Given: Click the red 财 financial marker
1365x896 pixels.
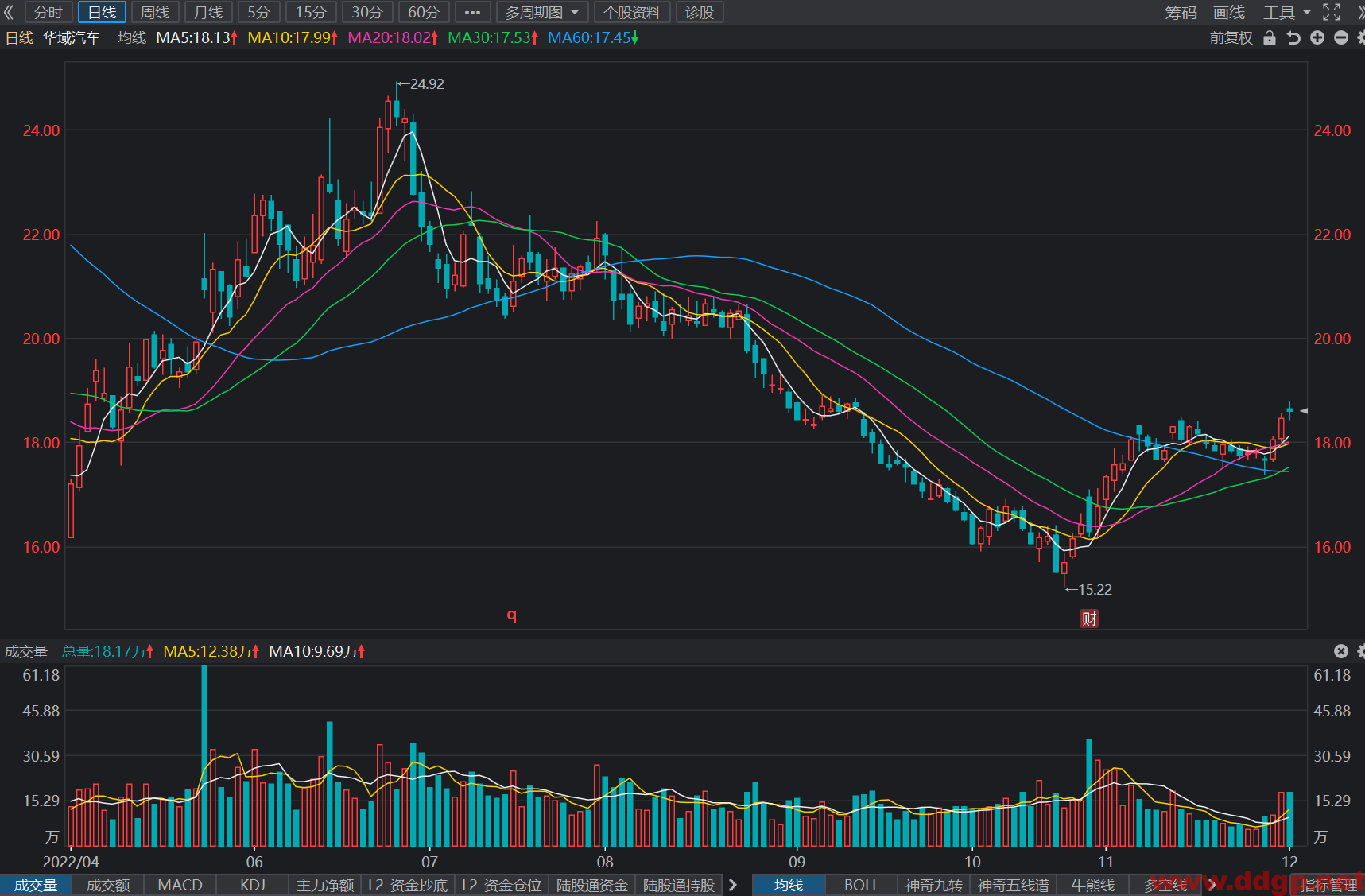Looking at the screenshot, I should (x=1089, y=619).
